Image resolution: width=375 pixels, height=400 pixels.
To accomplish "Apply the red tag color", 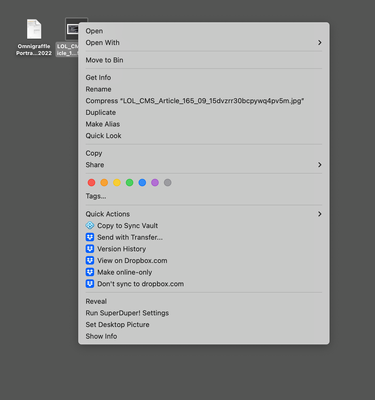I will tap(91, 183).
